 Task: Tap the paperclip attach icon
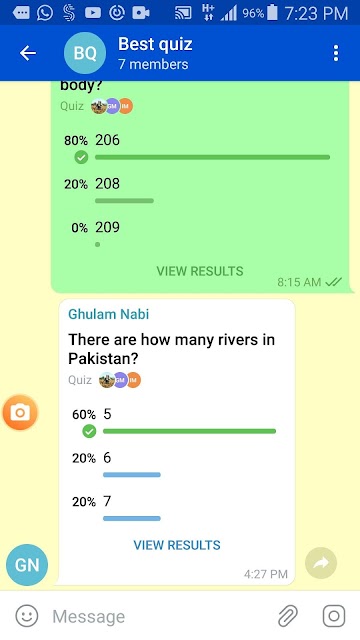tap(288, 616)
